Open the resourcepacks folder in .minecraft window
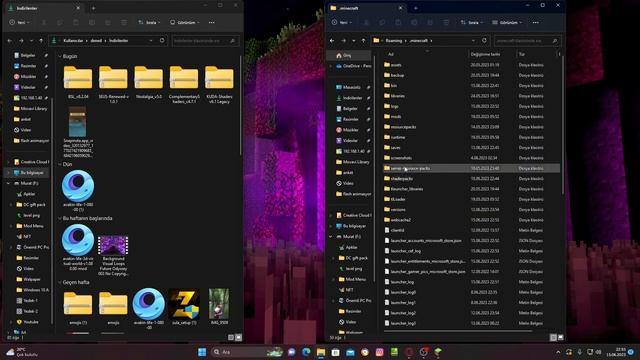 coord(403,127)
